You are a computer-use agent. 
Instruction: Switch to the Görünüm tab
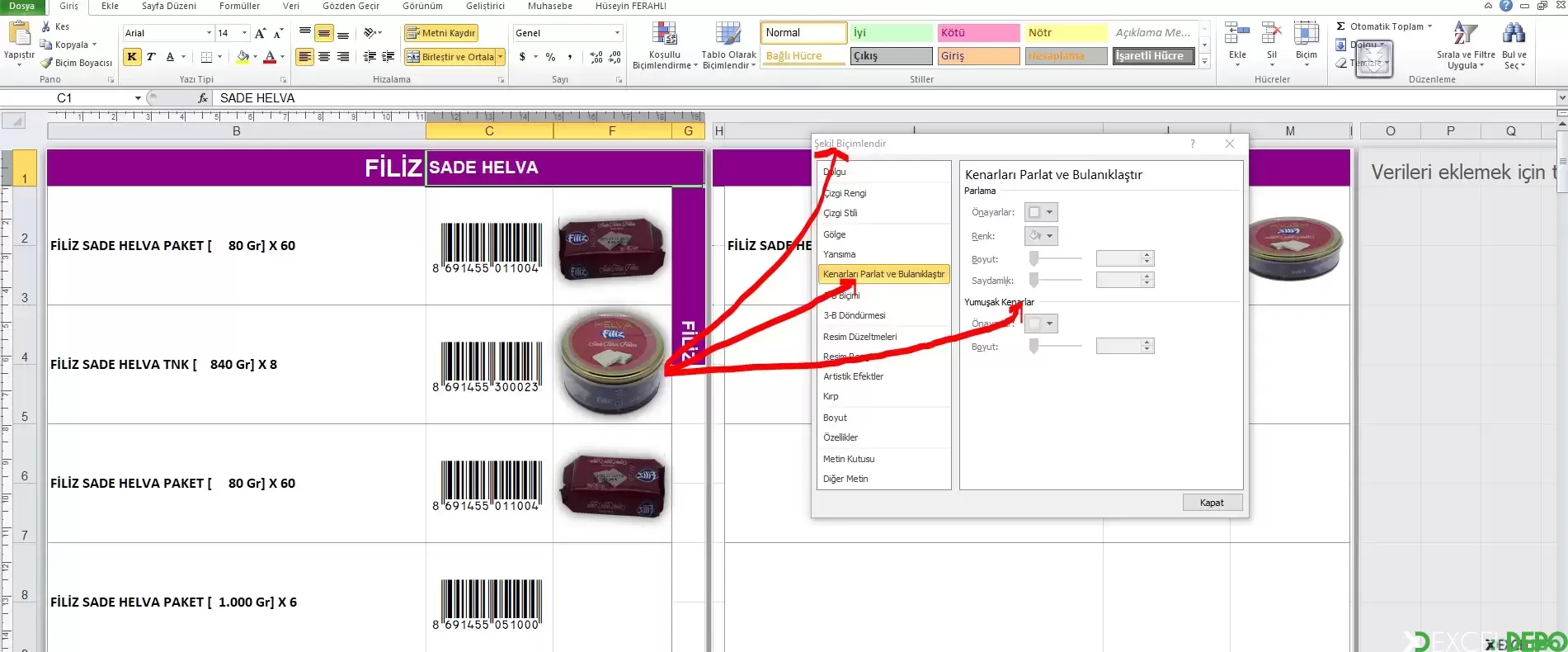(x=422, y=6)
